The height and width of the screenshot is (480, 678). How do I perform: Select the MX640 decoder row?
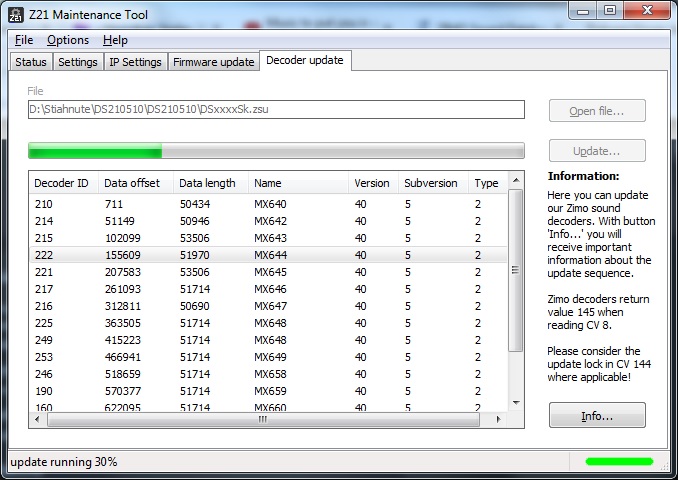270,204
